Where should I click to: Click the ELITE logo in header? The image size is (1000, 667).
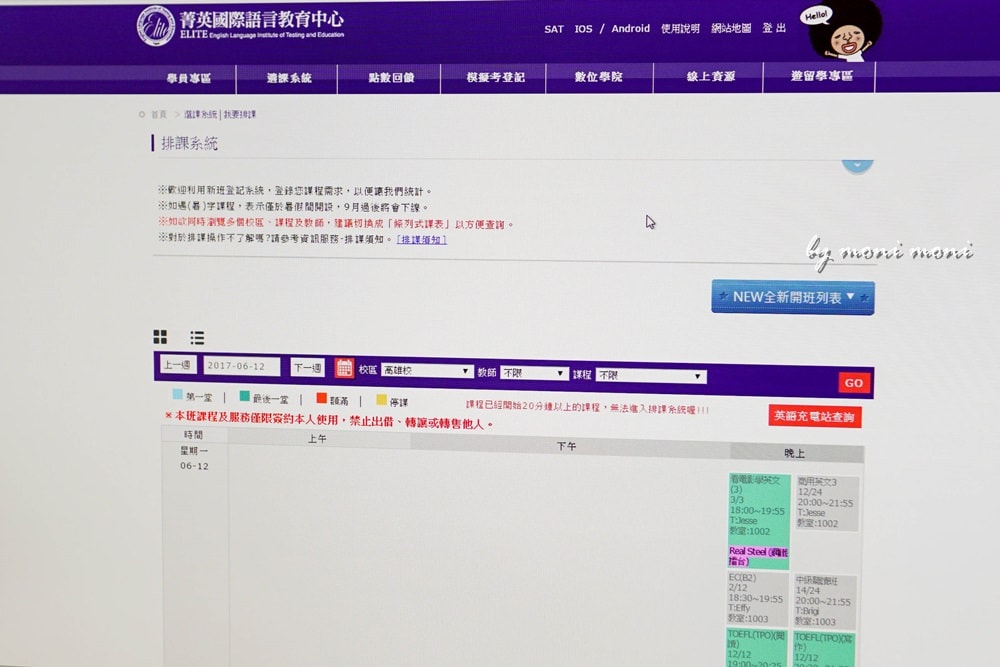tap(155, 26)
